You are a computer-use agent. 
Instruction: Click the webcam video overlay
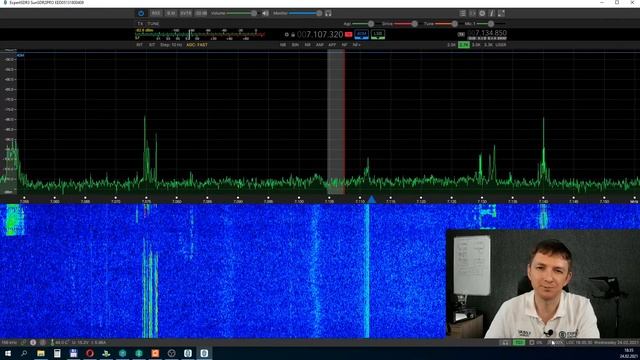tap(543, 284)
